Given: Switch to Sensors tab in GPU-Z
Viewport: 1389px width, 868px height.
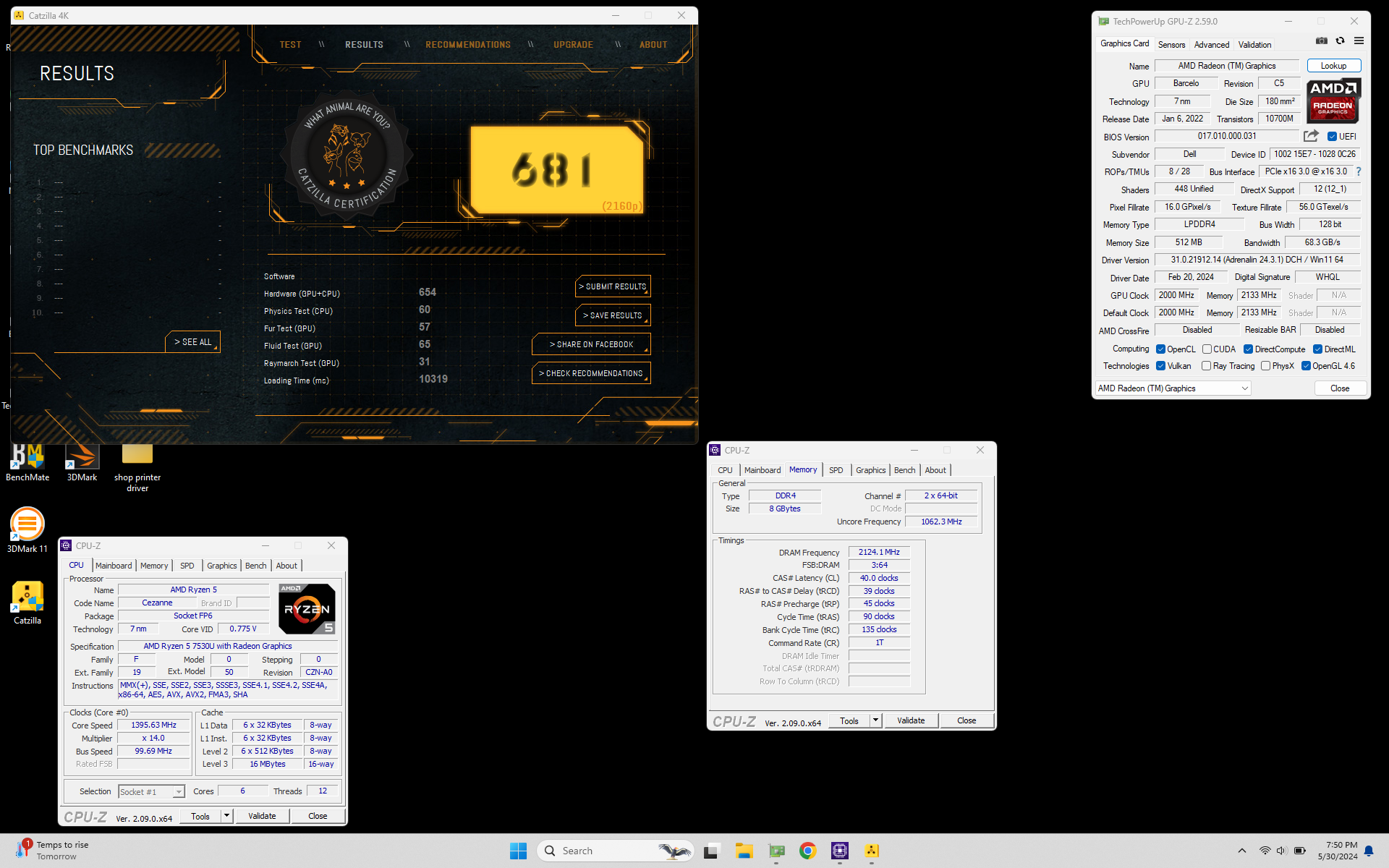Looking at the screenshot, I should pos(1171,45).
